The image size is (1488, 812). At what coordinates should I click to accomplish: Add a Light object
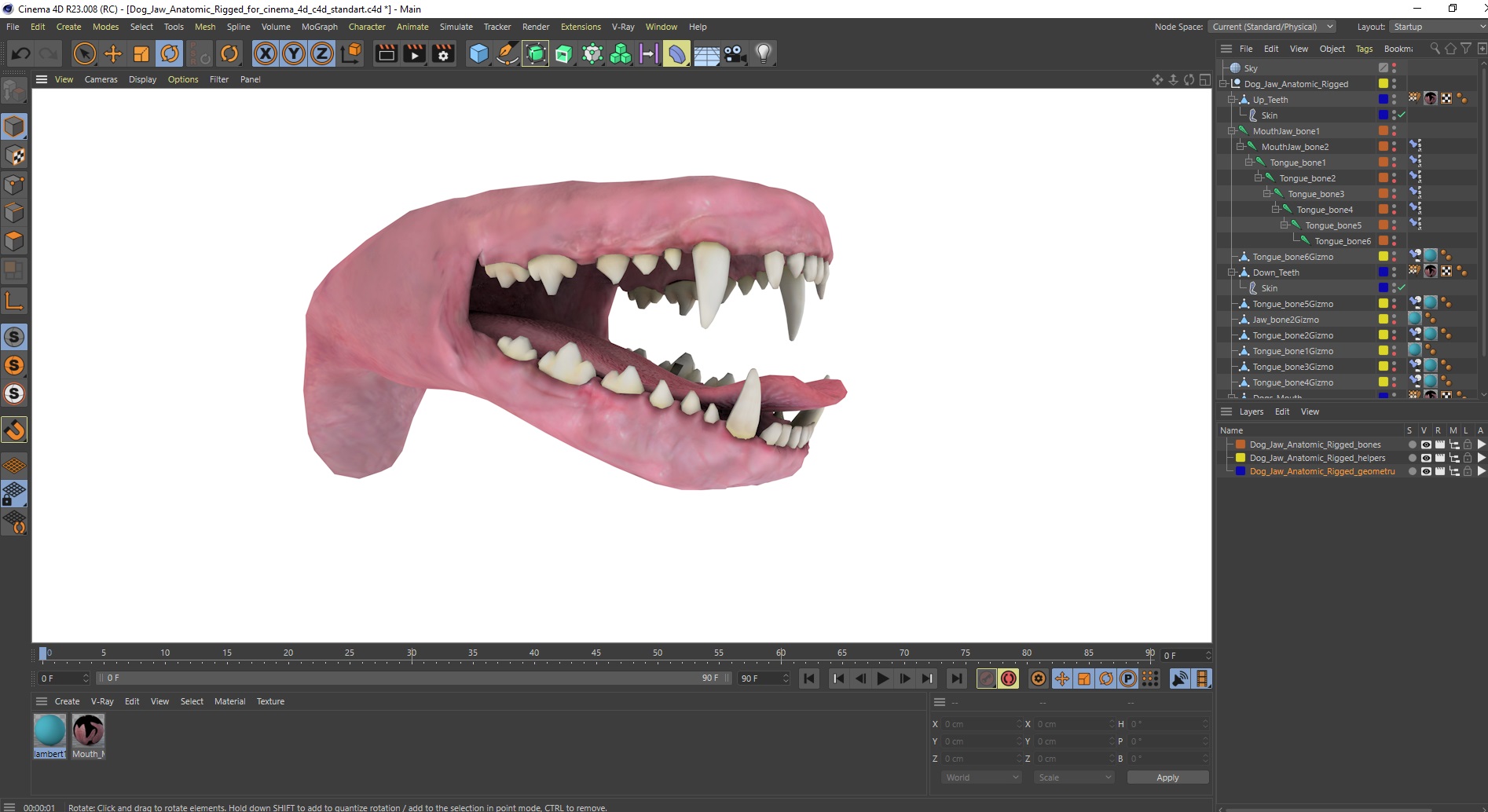tap(763, 53)
